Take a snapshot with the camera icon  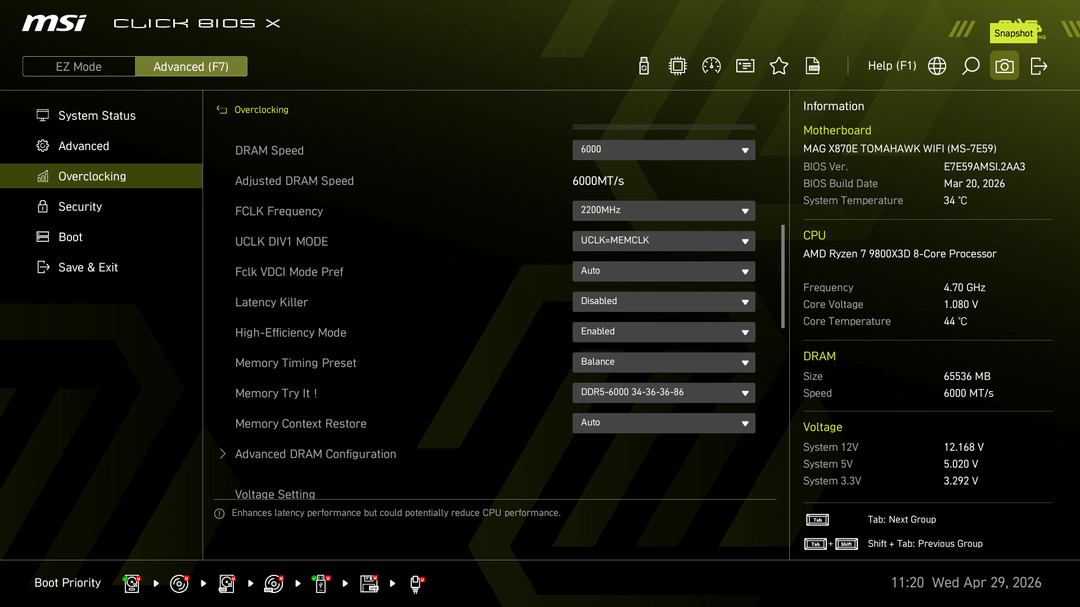coord(1004,66)
